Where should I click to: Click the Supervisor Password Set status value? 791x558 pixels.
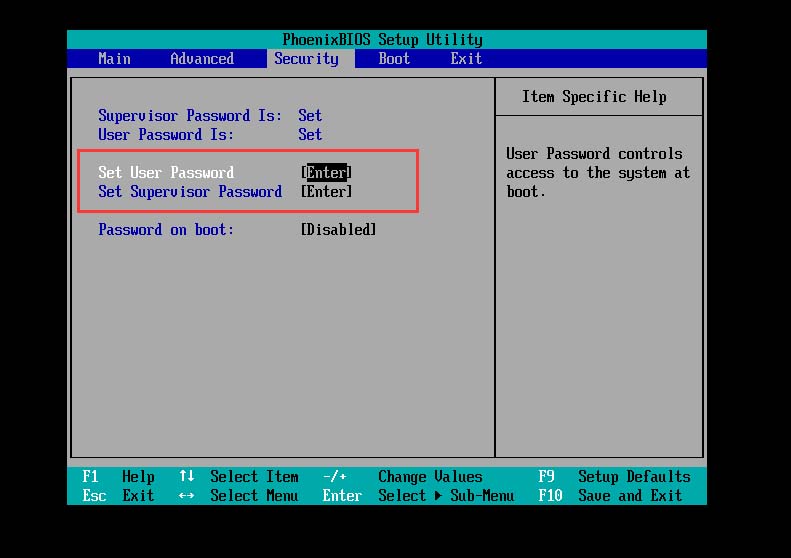coord(310,116)
